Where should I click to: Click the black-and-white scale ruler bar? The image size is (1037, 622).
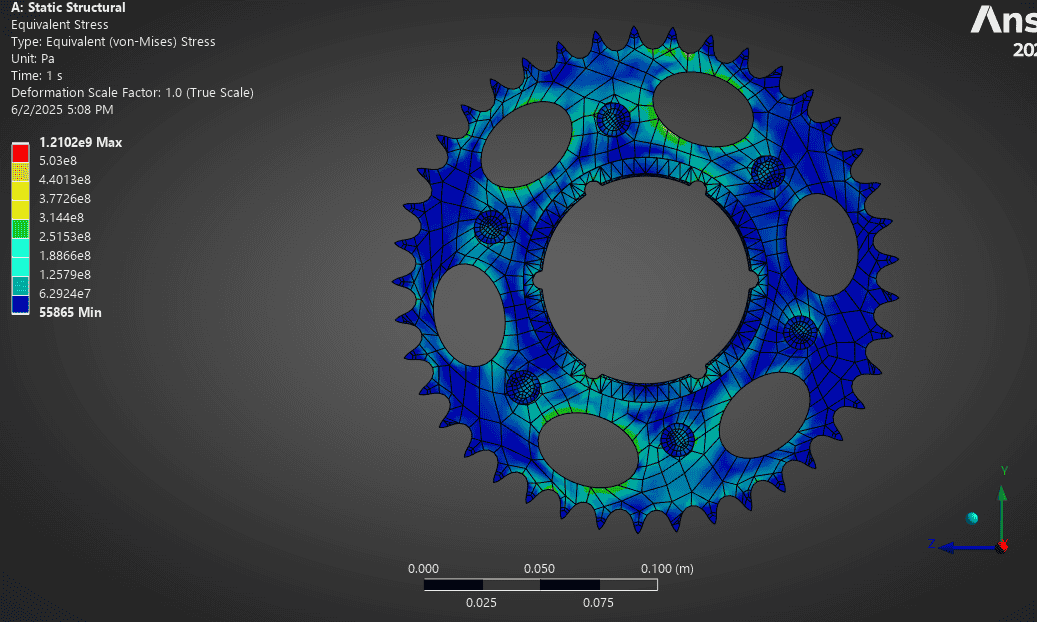click(x=540, y=585)
